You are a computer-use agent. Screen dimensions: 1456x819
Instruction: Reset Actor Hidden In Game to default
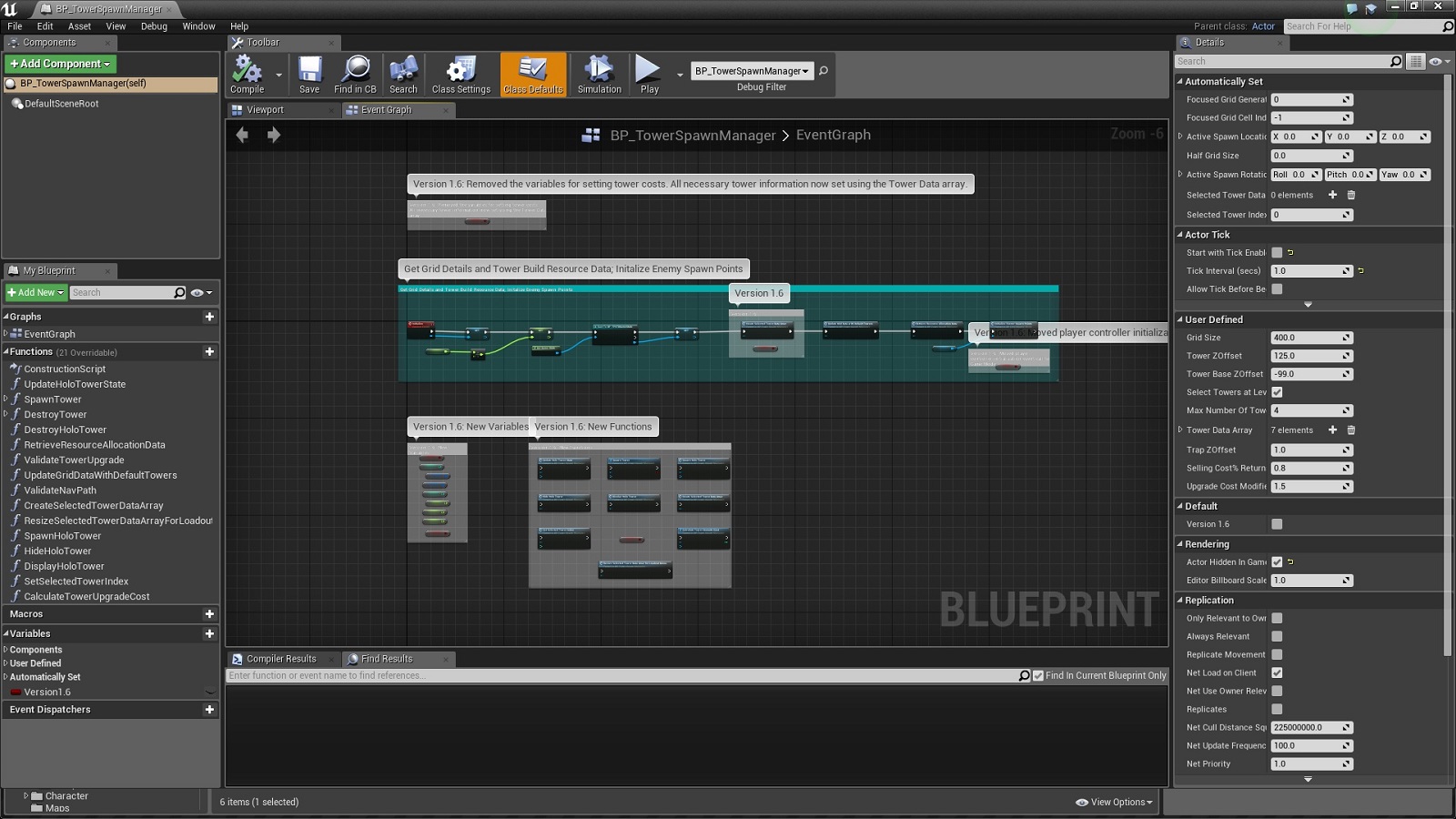click(x=1290, y=562)
